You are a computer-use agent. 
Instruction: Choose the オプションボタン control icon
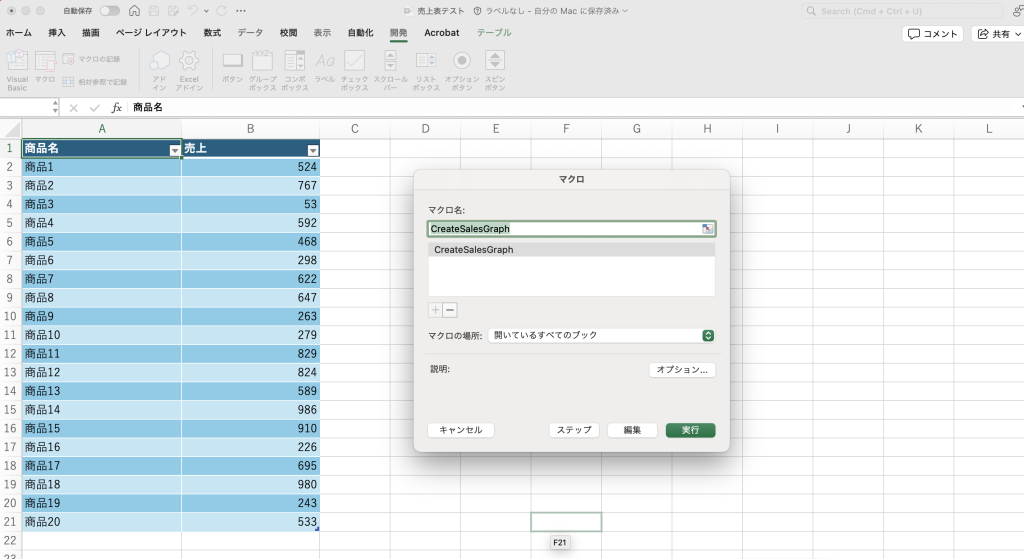[x=461, y=62]
